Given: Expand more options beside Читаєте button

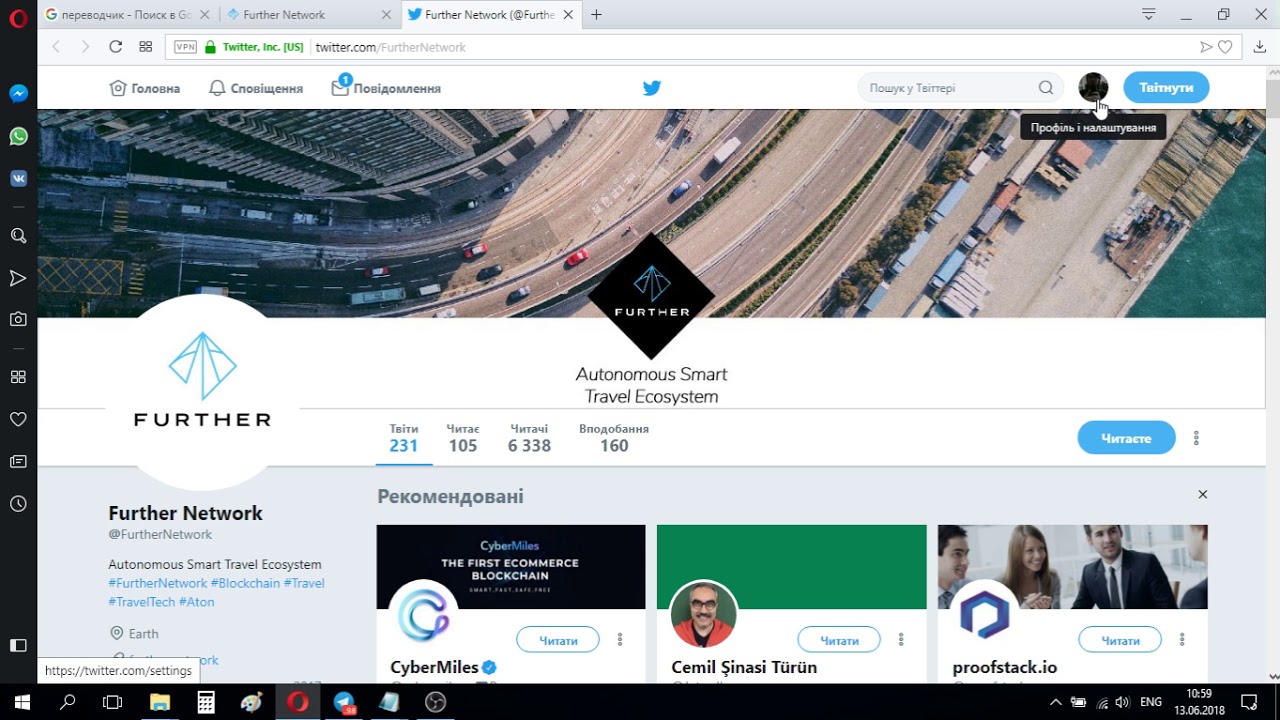Looking at the screenshot, I should point(1196,438).
